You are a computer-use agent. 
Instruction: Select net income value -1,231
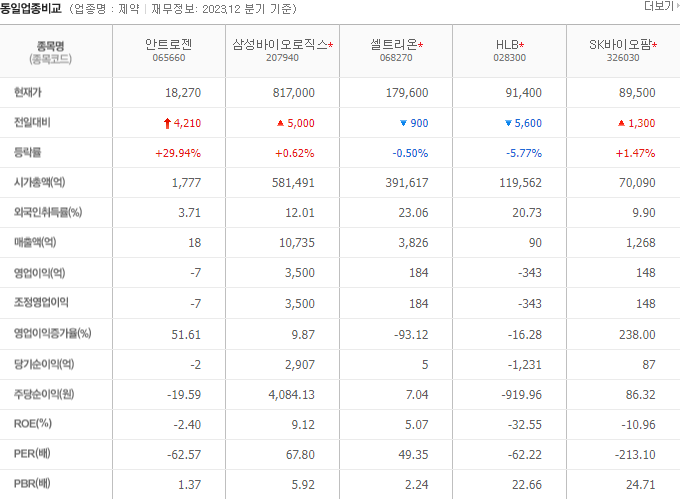pyautogui.click(x=525, y=365)
